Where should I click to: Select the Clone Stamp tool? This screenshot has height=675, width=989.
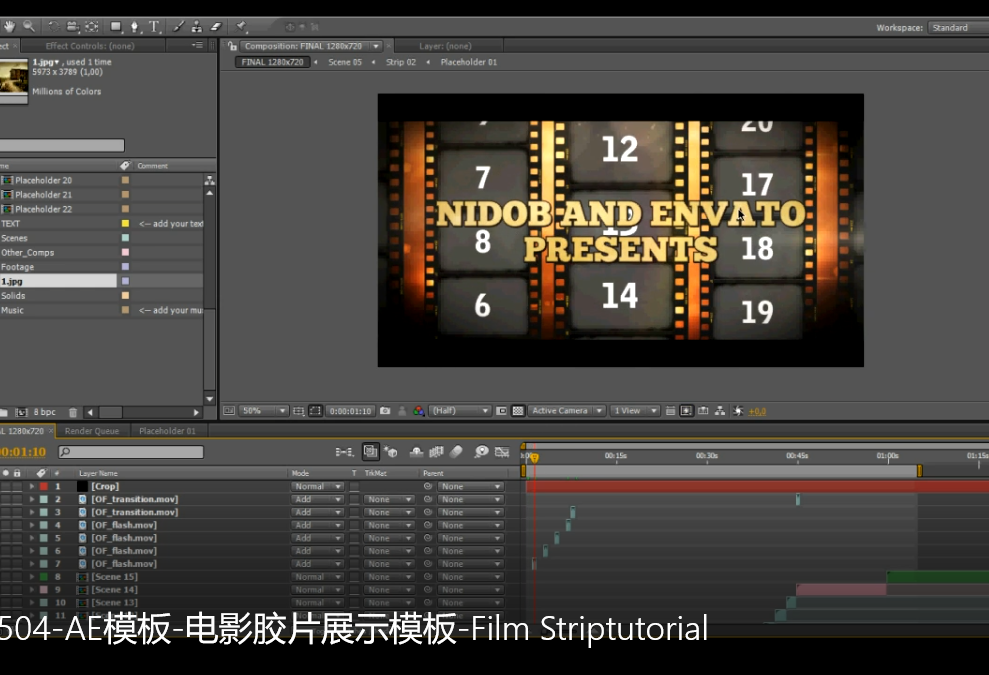coord(197,26)
